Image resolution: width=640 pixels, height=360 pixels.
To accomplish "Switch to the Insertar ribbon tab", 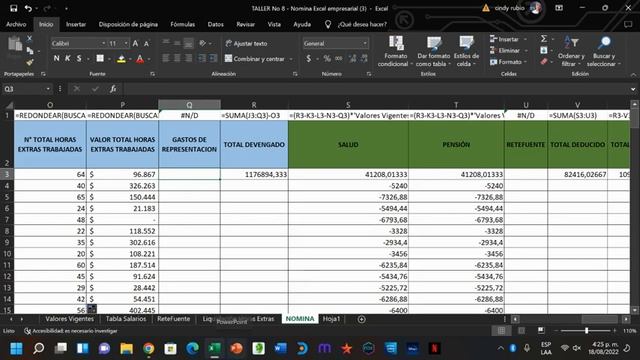I will click(76, 24).
